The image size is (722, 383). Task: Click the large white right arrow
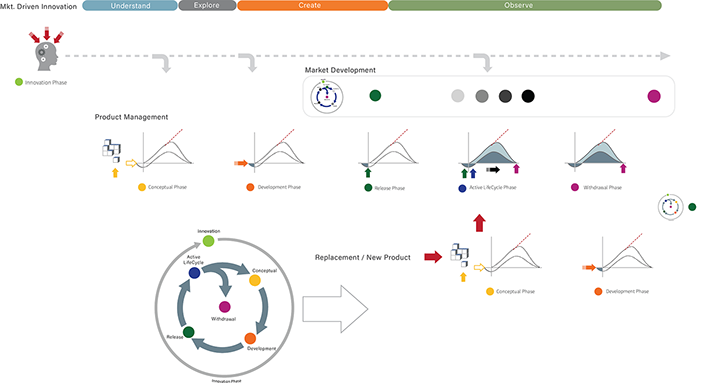(335, 309)
